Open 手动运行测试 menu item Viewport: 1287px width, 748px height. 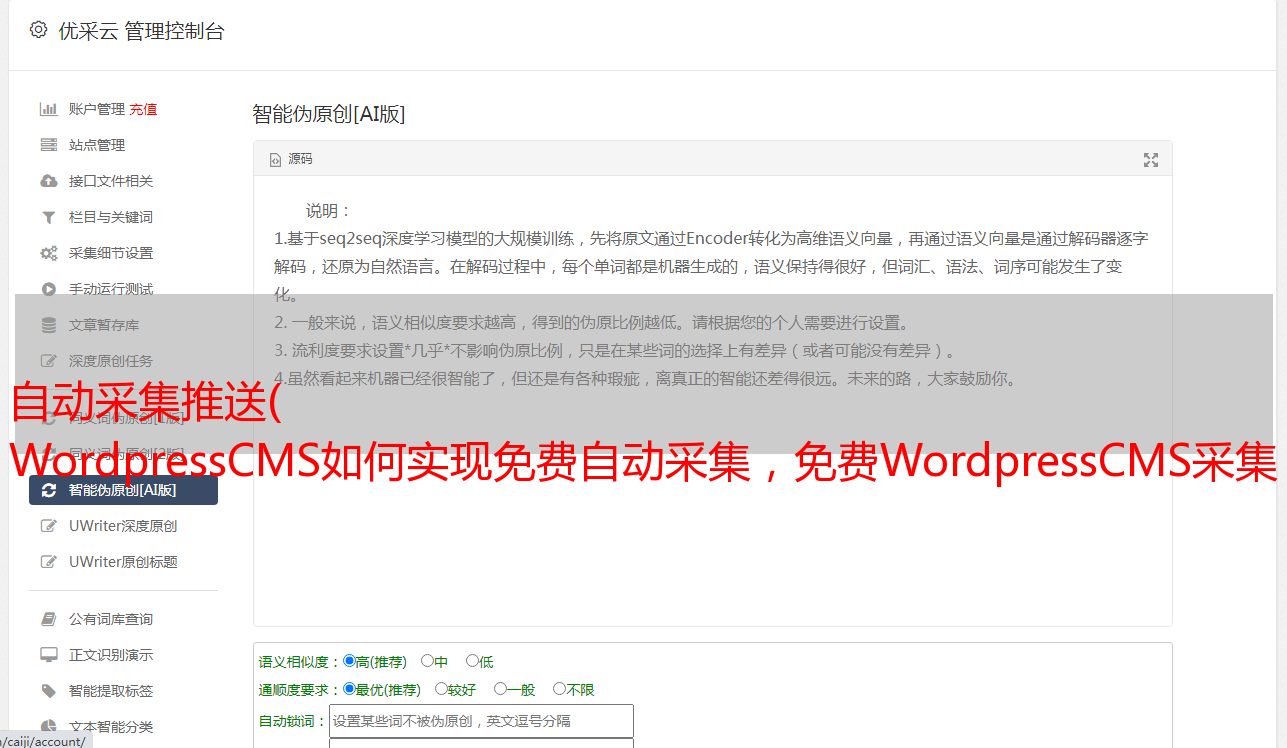[111, 289]
